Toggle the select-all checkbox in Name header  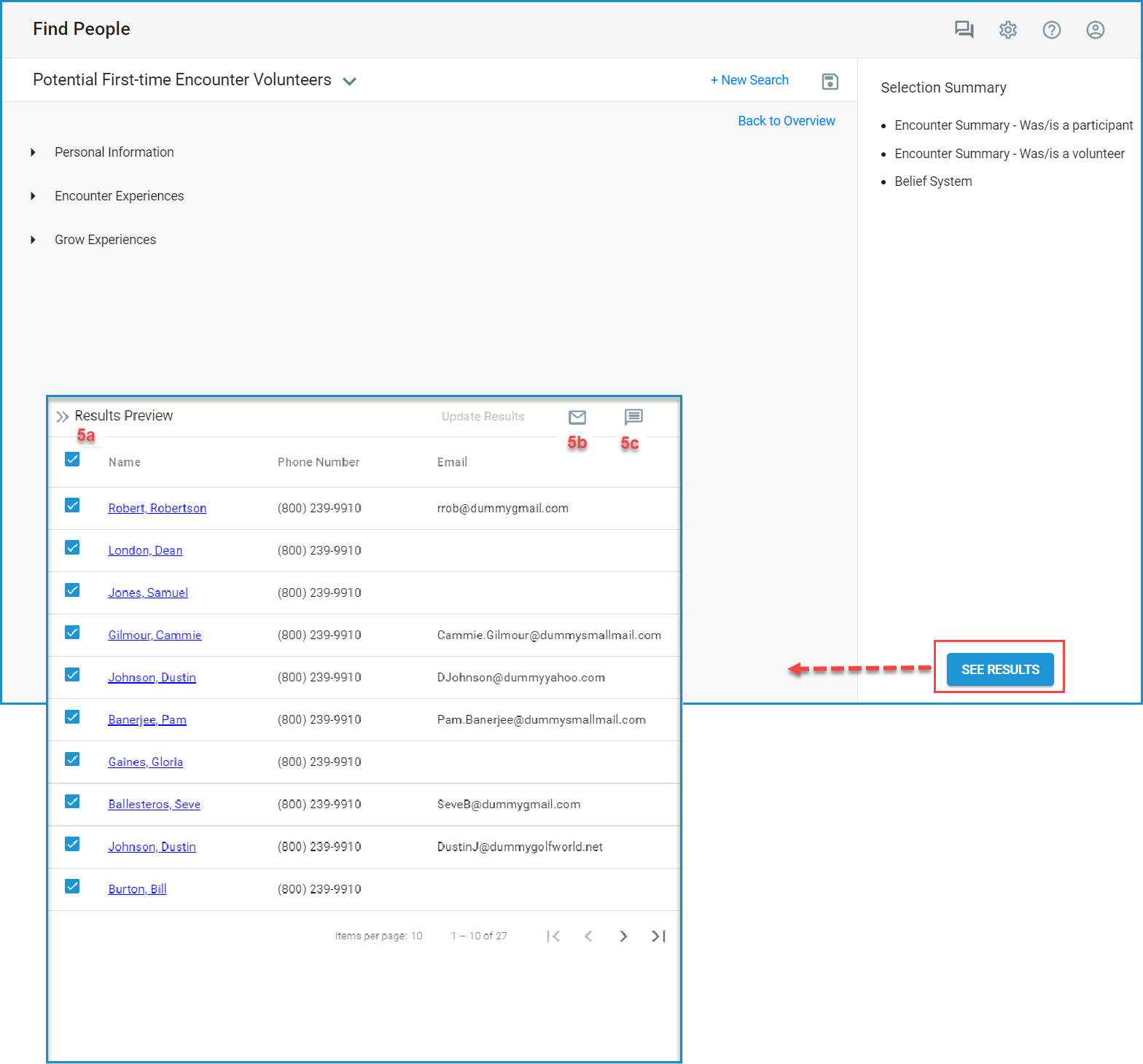pyautogui.click(x=72, y=459)
